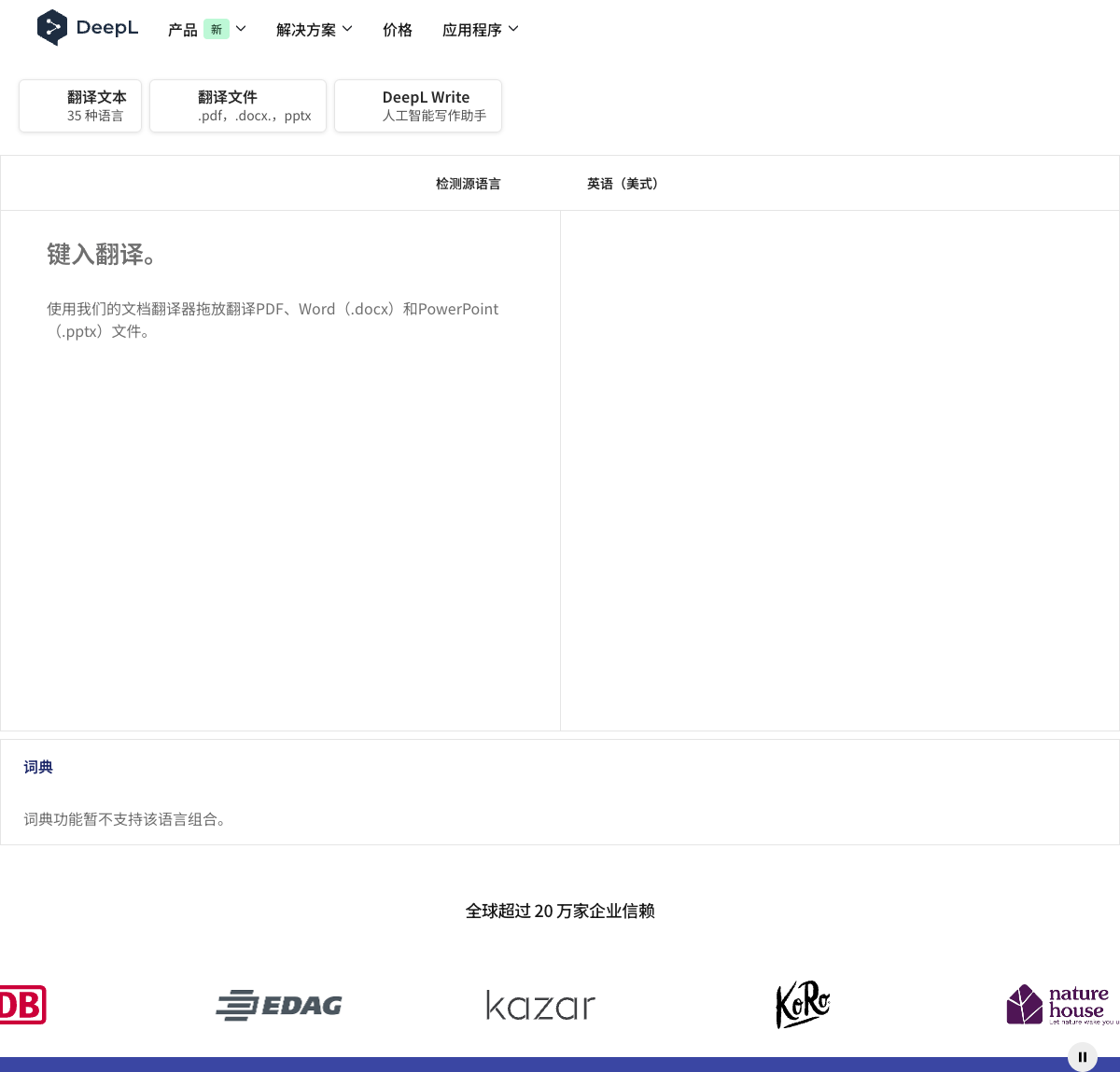The width and height of the screenshot is (1120, 1072).
Task: Click the DB logo on the left
Action: [22, 1005]
